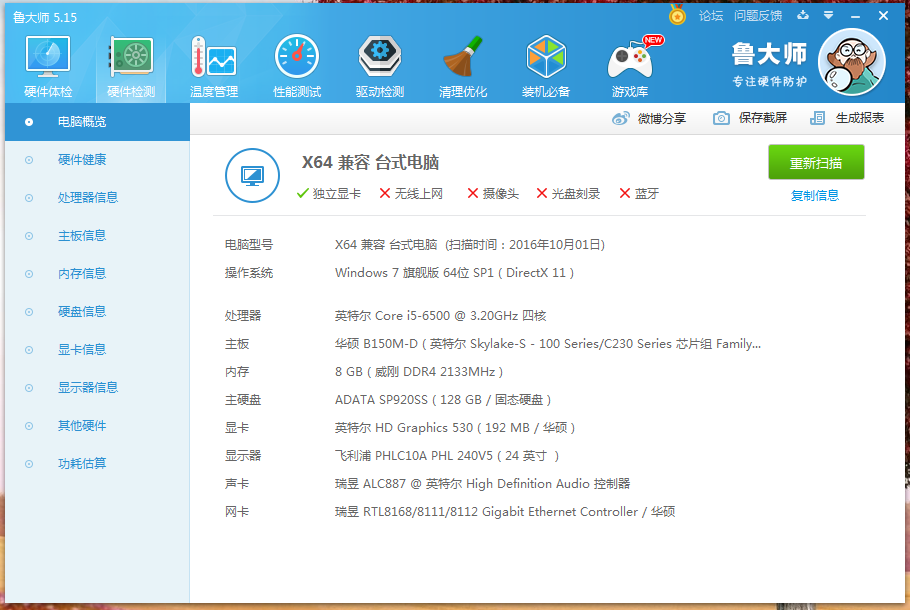Click the 电脑型号 label
910x610 pixels.
click(249, 245)
